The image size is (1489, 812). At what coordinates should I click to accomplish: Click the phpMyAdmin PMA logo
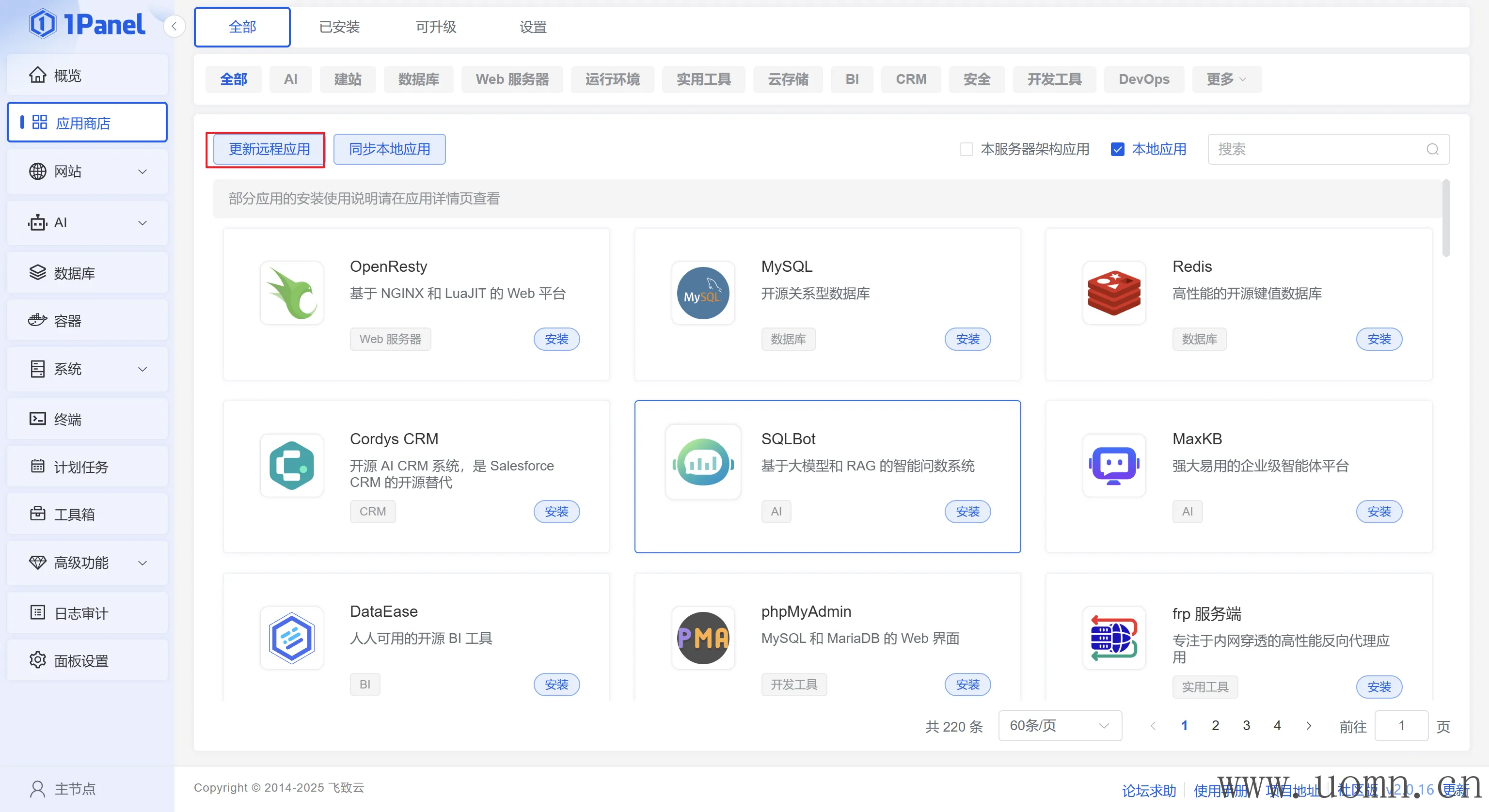coord(702,638)
